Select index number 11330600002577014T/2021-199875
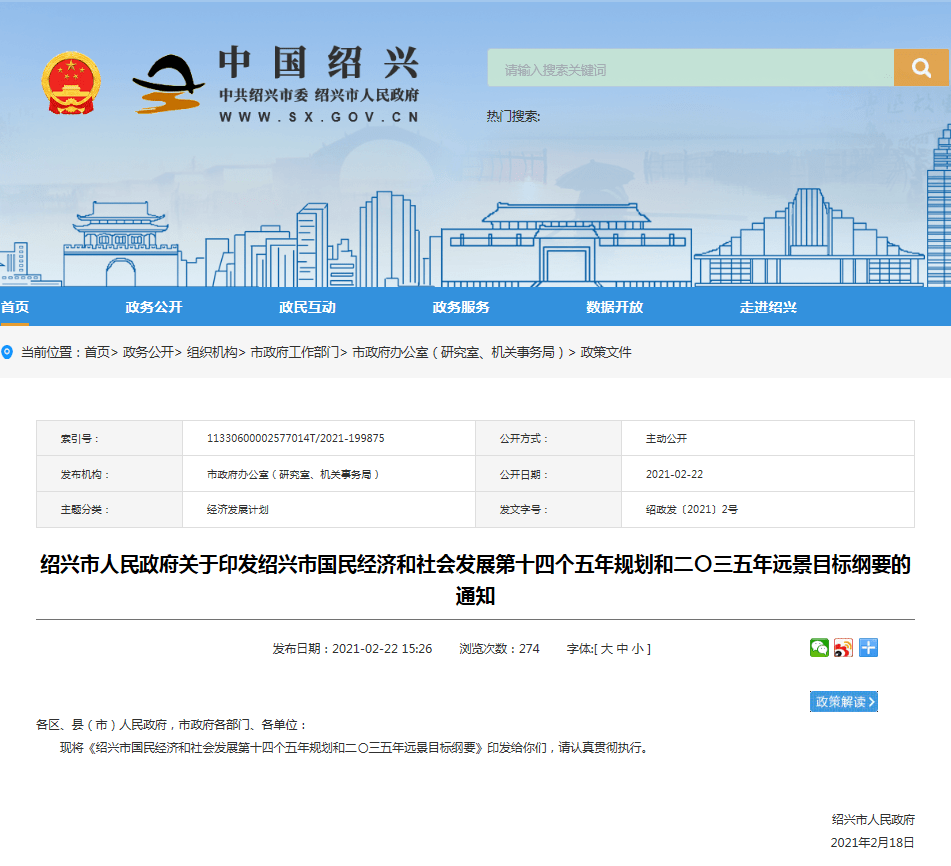 (295, 438)
